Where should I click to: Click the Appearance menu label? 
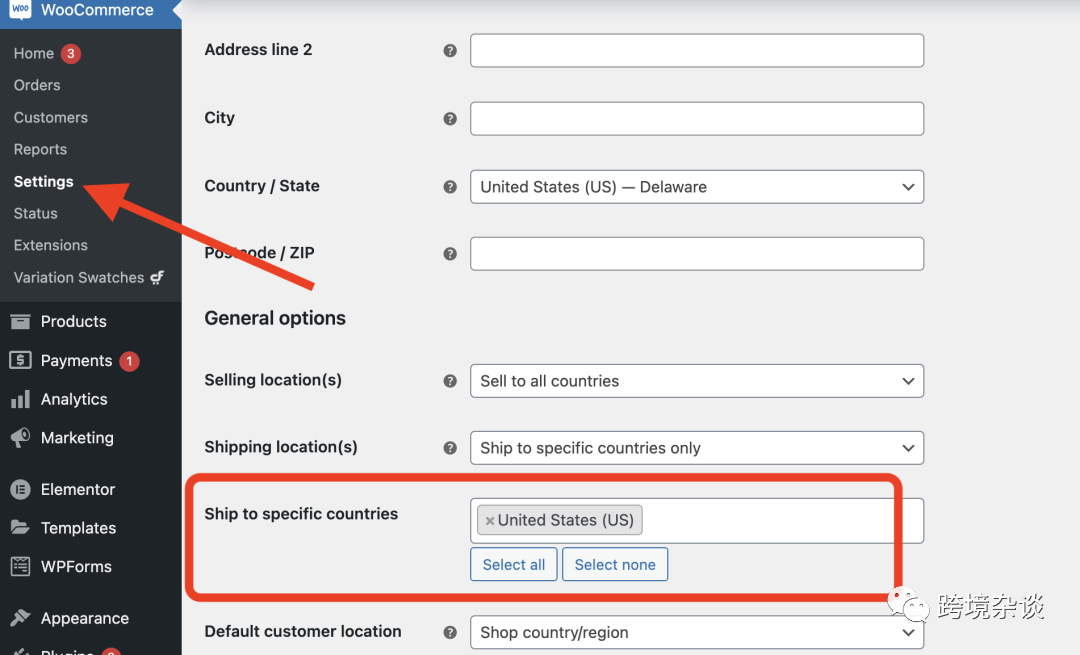pyautogui.click(x=85, y=618)
